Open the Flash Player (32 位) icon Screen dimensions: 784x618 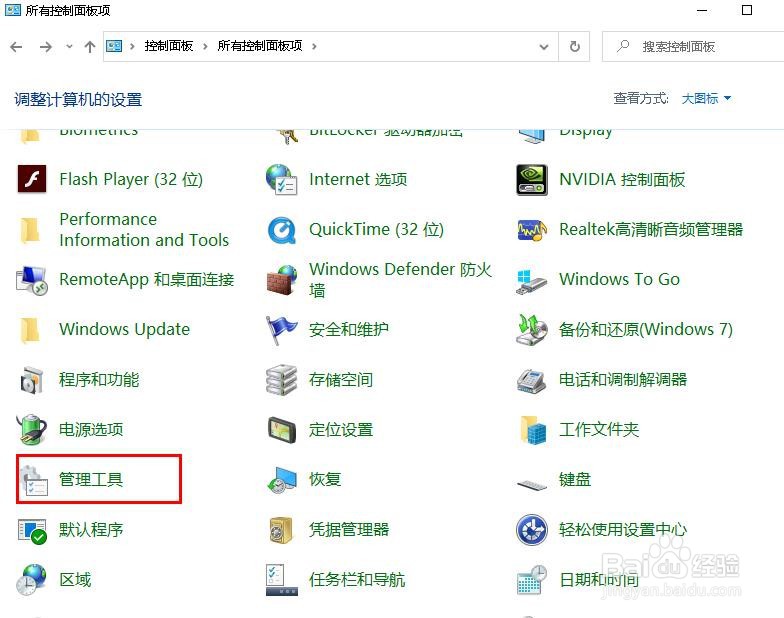[x=32, y=179]
